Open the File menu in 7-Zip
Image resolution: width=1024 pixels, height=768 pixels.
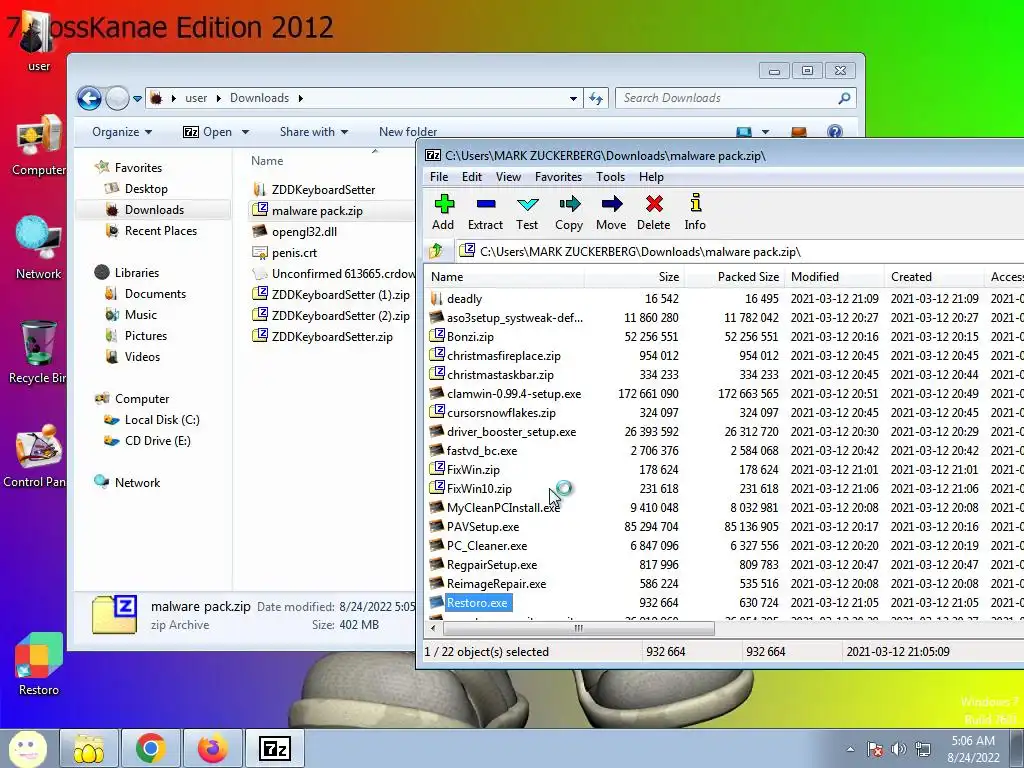[439, 177]
